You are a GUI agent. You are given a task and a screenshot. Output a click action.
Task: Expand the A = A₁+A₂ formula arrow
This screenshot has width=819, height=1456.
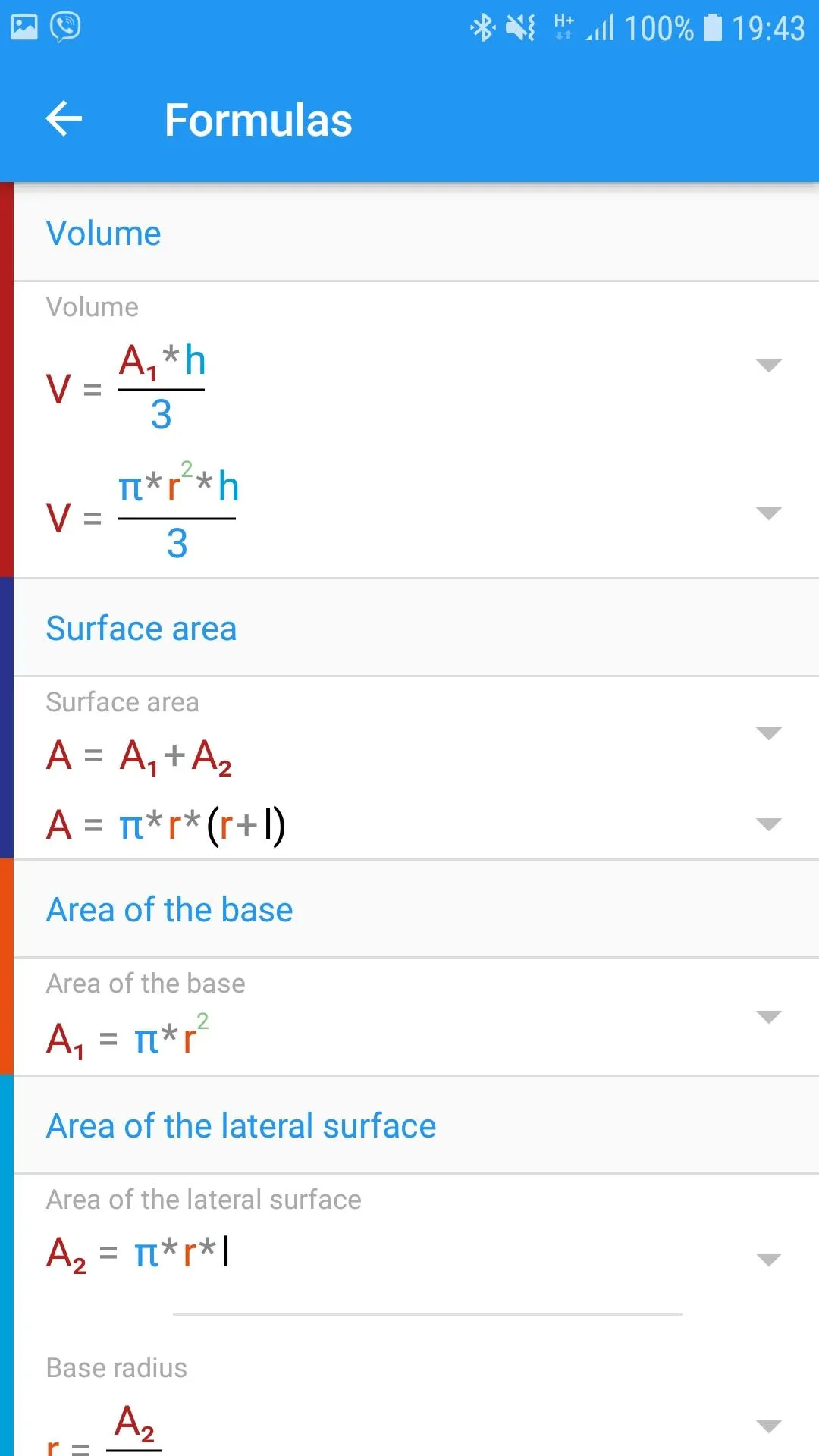pos(769,733)
